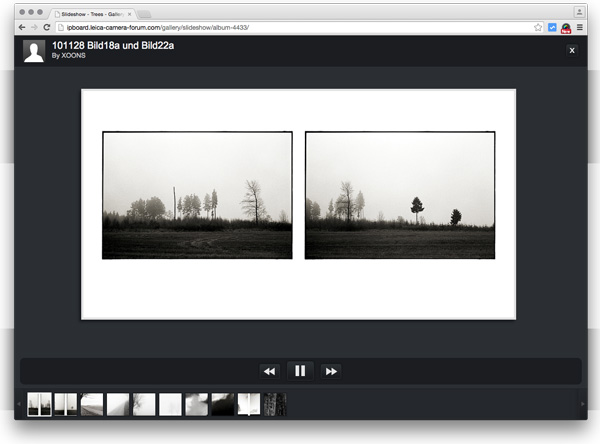Click the XOONS user avatar icon

[35, 52]
